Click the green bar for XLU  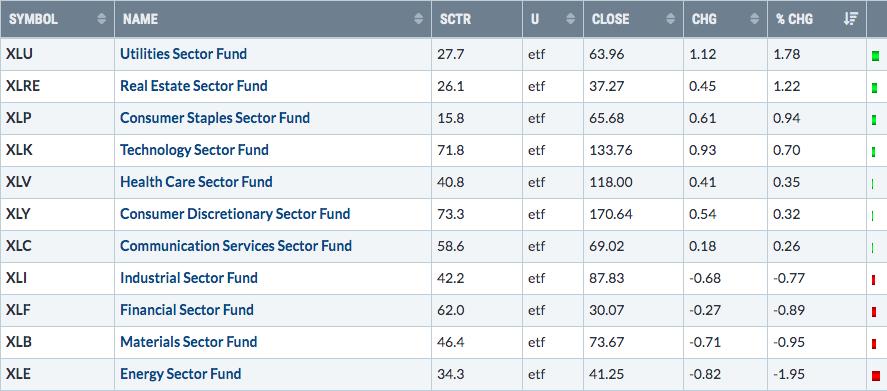coord(876,55)
